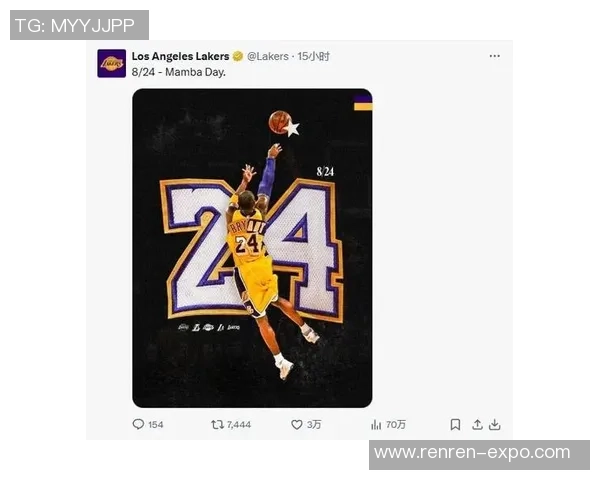This screenshot has height=480, width=600.
Task: Click the Los Angeles Lakers account name
Action: [x=180, y=56]
